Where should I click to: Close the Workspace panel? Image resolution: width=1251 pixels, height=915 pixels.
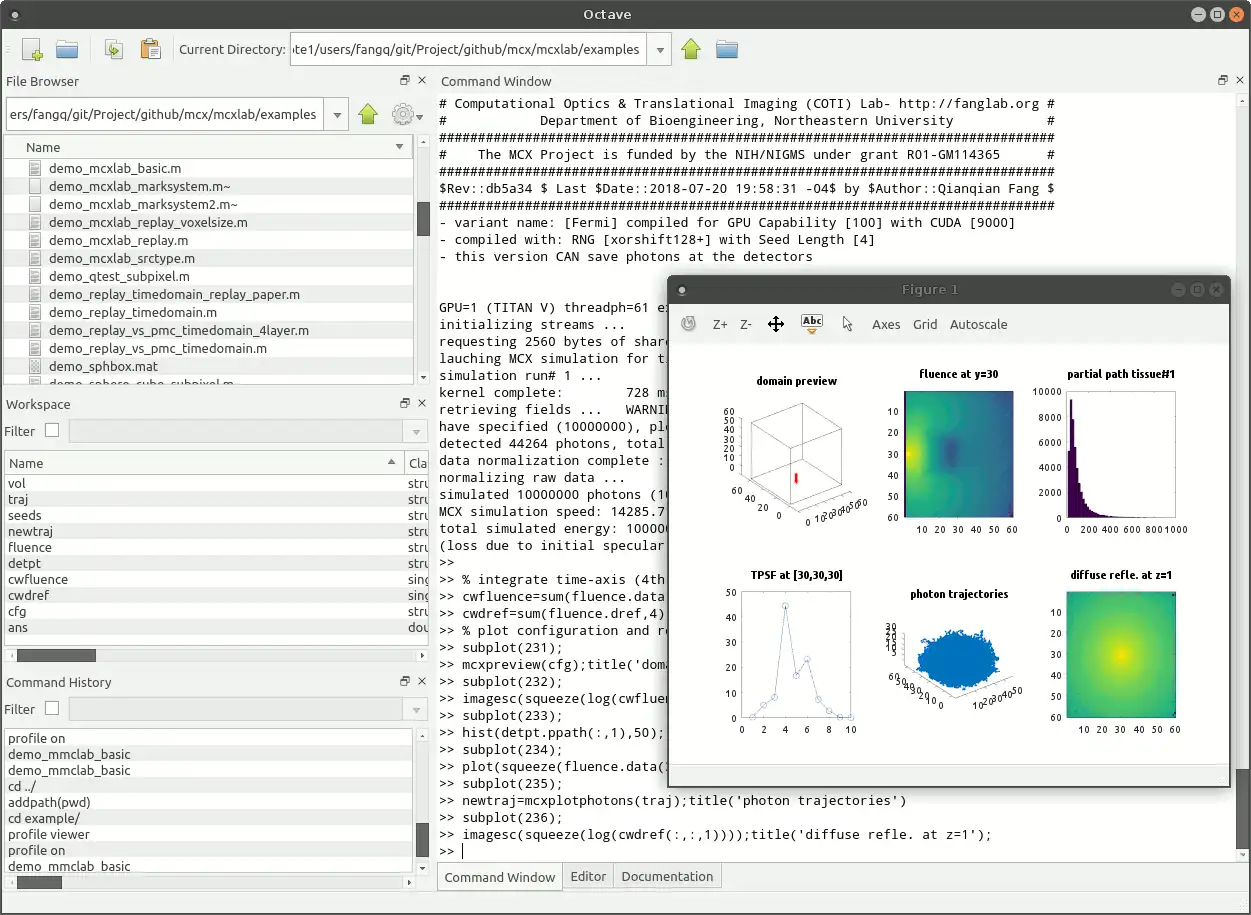click(422, 404)
